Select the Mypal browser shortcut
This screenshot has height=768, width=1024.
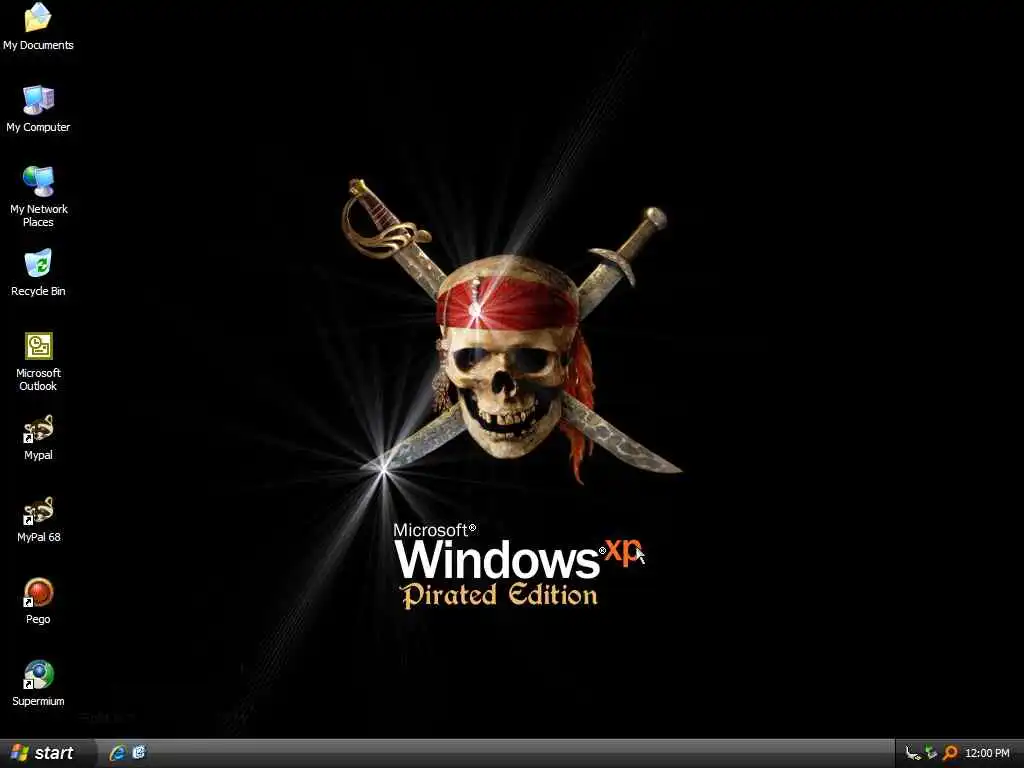[38, 428]
